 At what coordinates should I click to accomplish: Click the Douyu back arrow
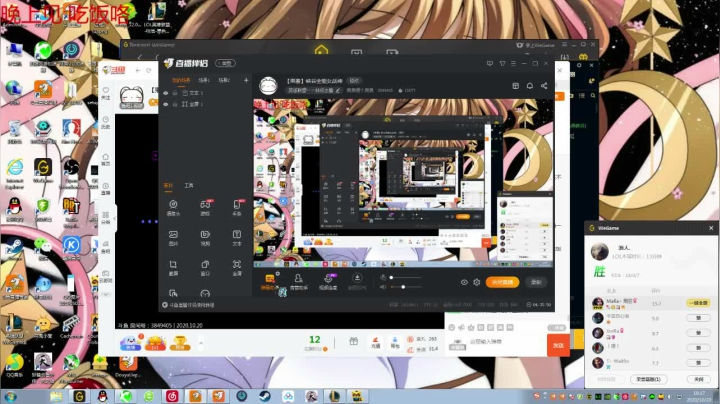click(138, 70)
